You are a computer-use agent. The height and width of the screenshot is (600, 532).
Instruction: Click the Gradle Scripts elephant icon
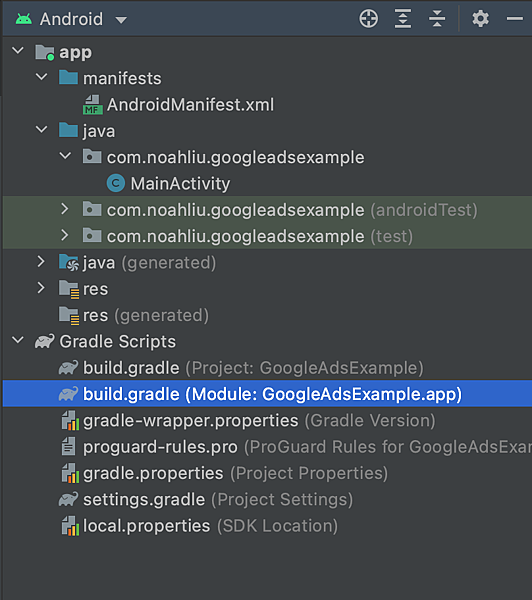(45, 341)
